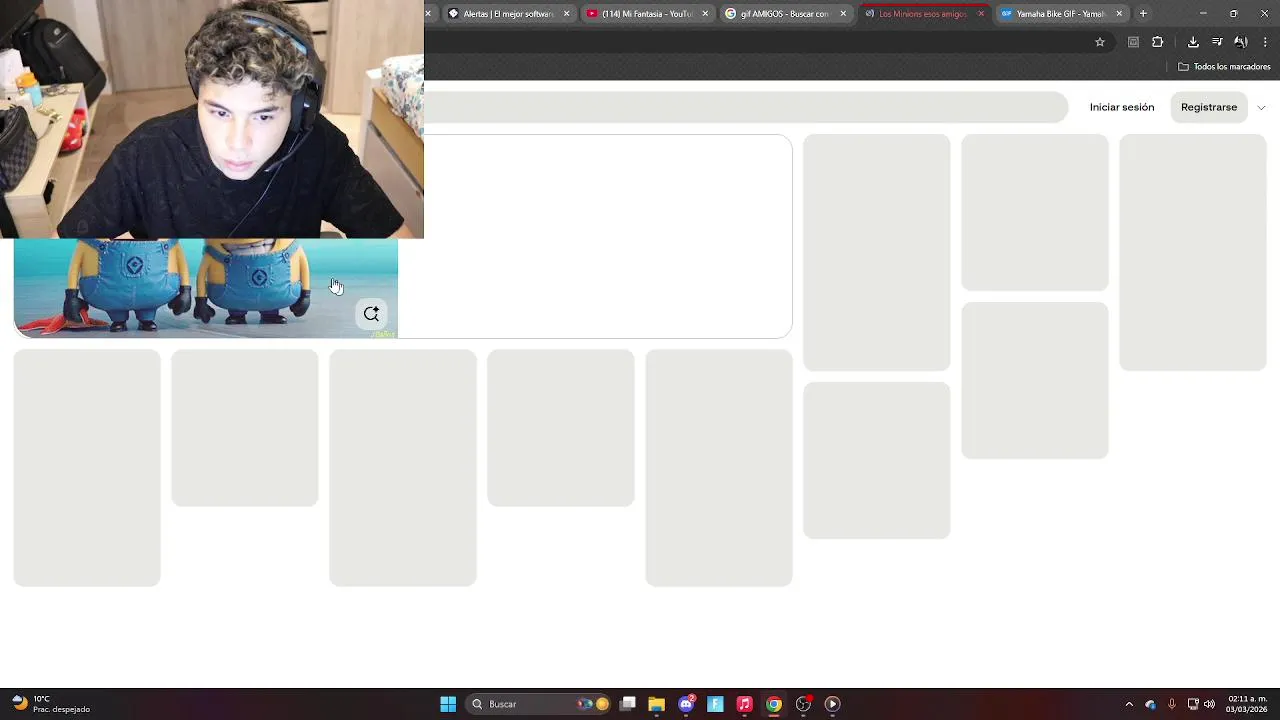
Task: Open a new browser tab with plus
Action: tap(1143, 14)
